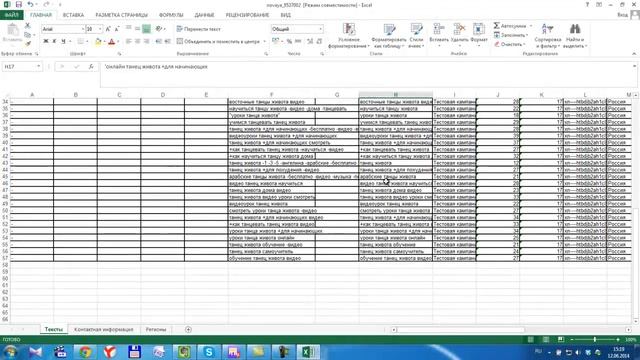Open the Очистить clear command

(509, 44)
